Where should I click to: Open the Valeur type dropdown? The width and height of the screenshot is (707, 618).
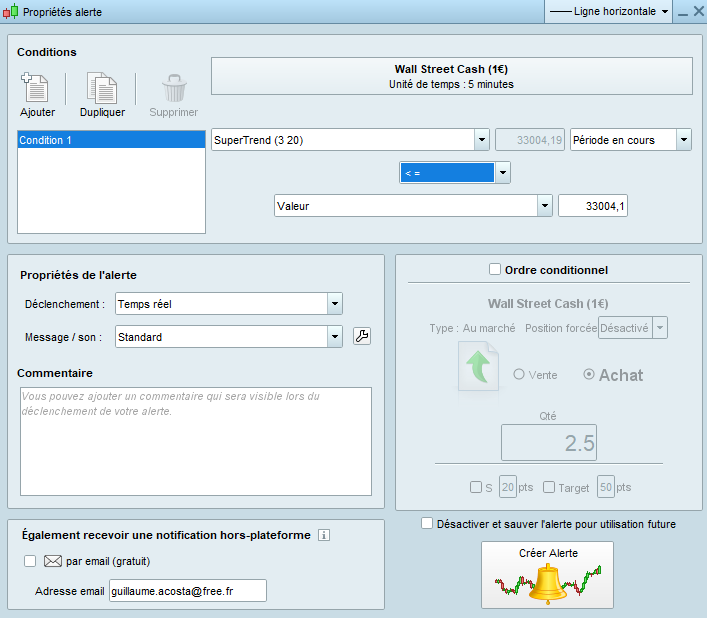(413, 206)
